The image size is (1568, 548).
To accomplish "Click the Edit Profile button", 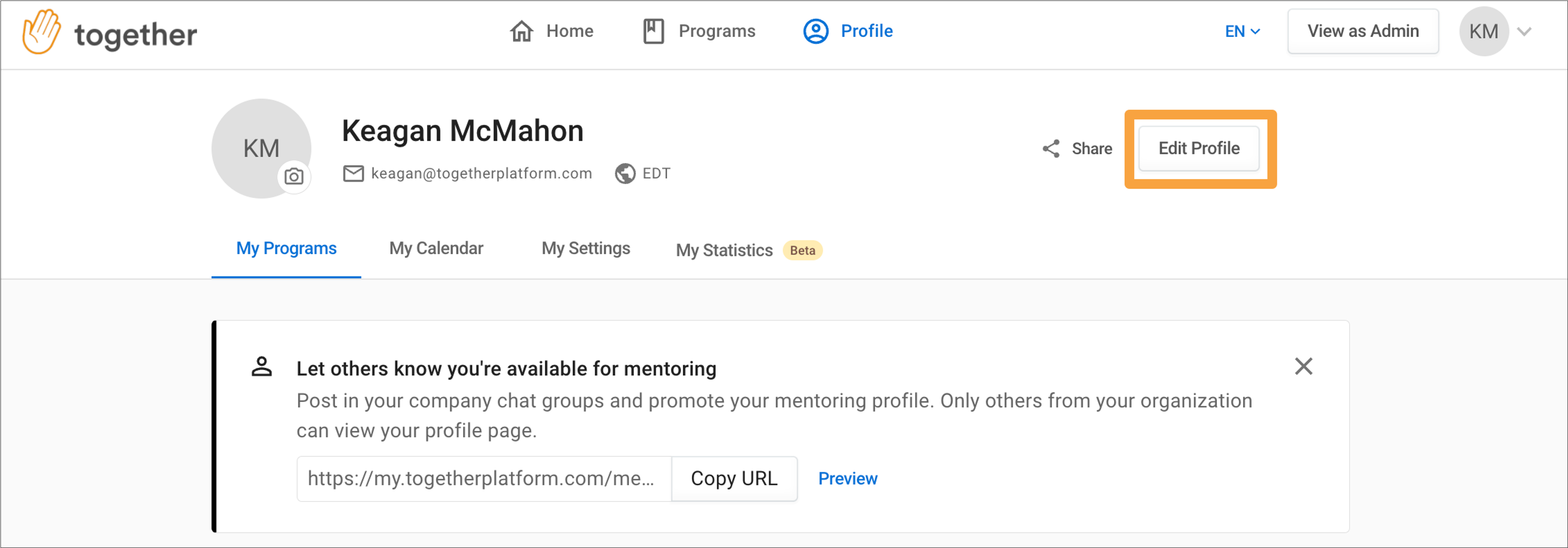I will pos(1199,149).
